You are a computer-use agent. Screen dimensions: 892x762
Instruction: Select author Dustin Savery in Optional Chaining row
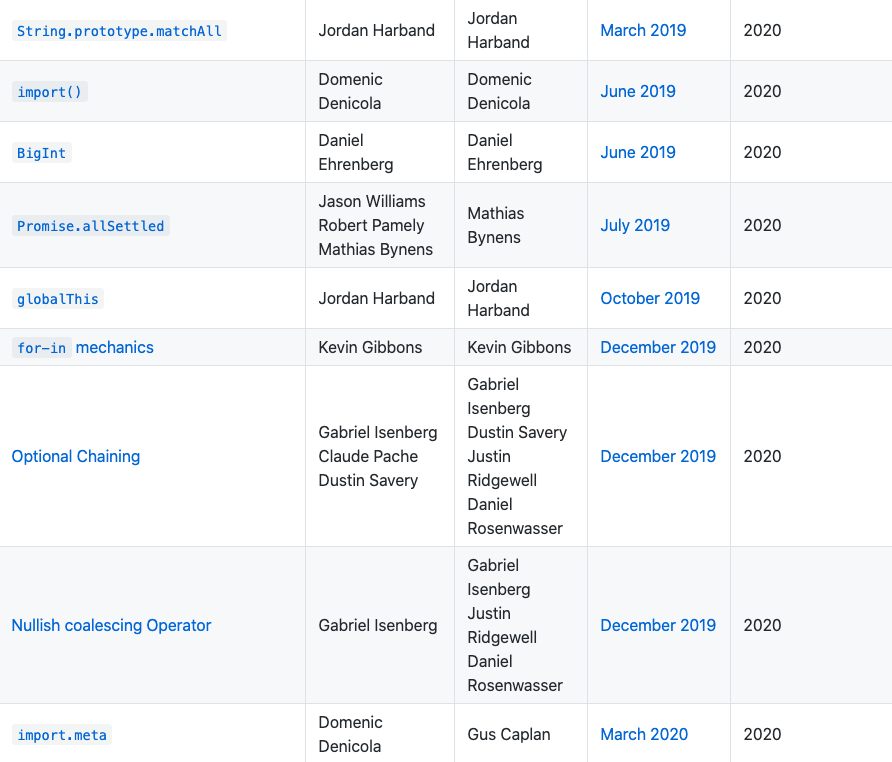click(x=368, y=480)
